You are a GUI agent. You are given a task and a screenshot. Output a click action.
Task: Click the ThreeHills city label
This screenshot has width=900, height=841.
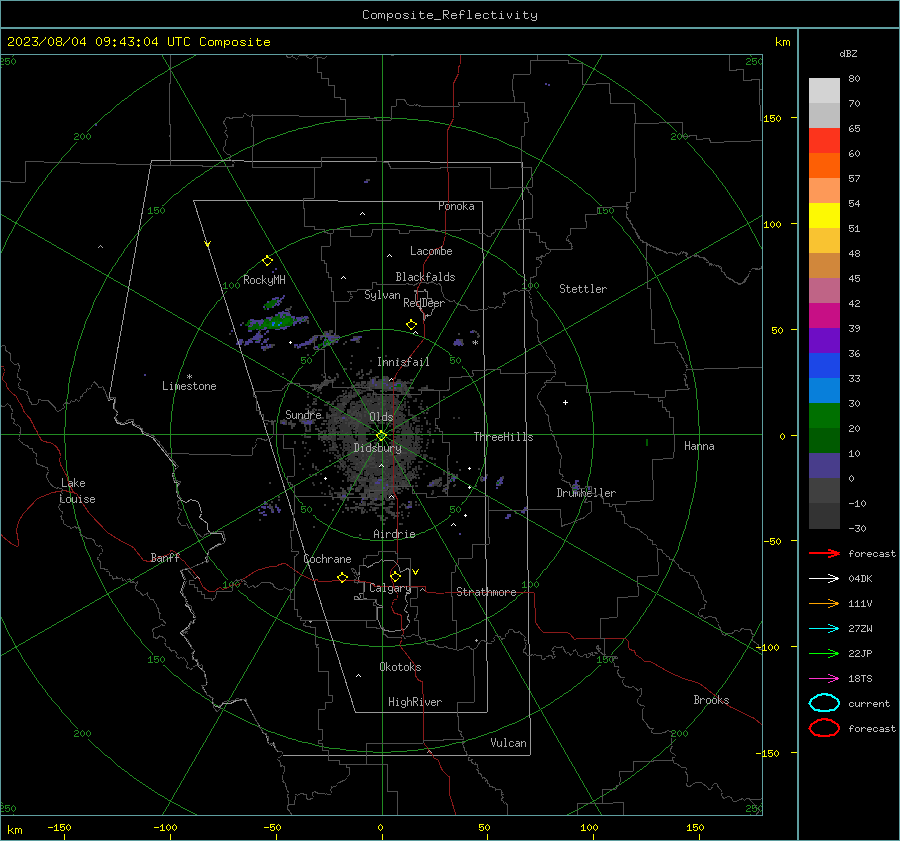(x=503, y=437)
